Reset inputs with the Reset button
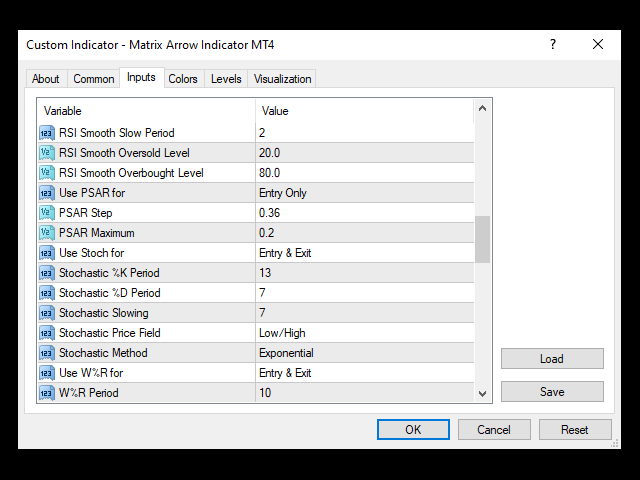 (575, 429)
